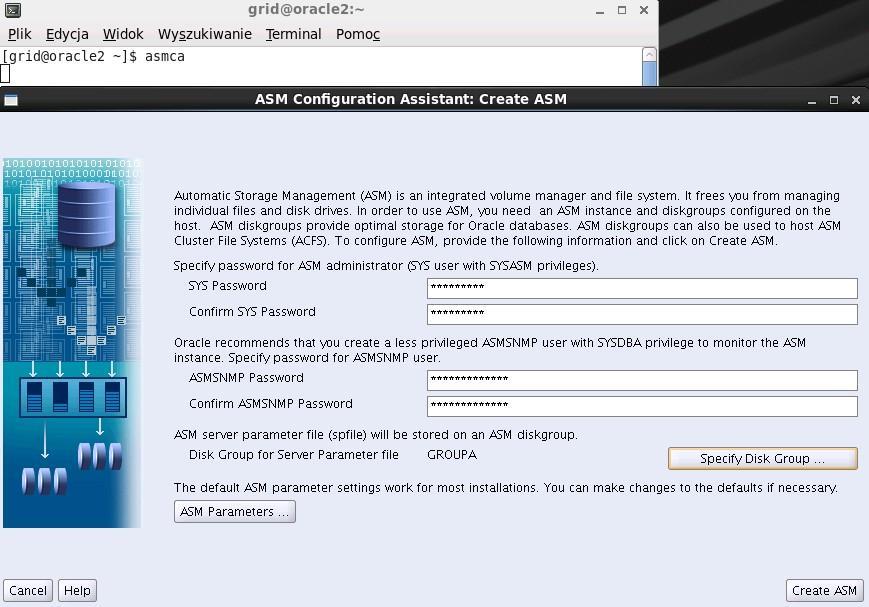Click the terminal window vertical scrollbar
The height and width of the screenshot is (607, 869).
pos(649,67)
